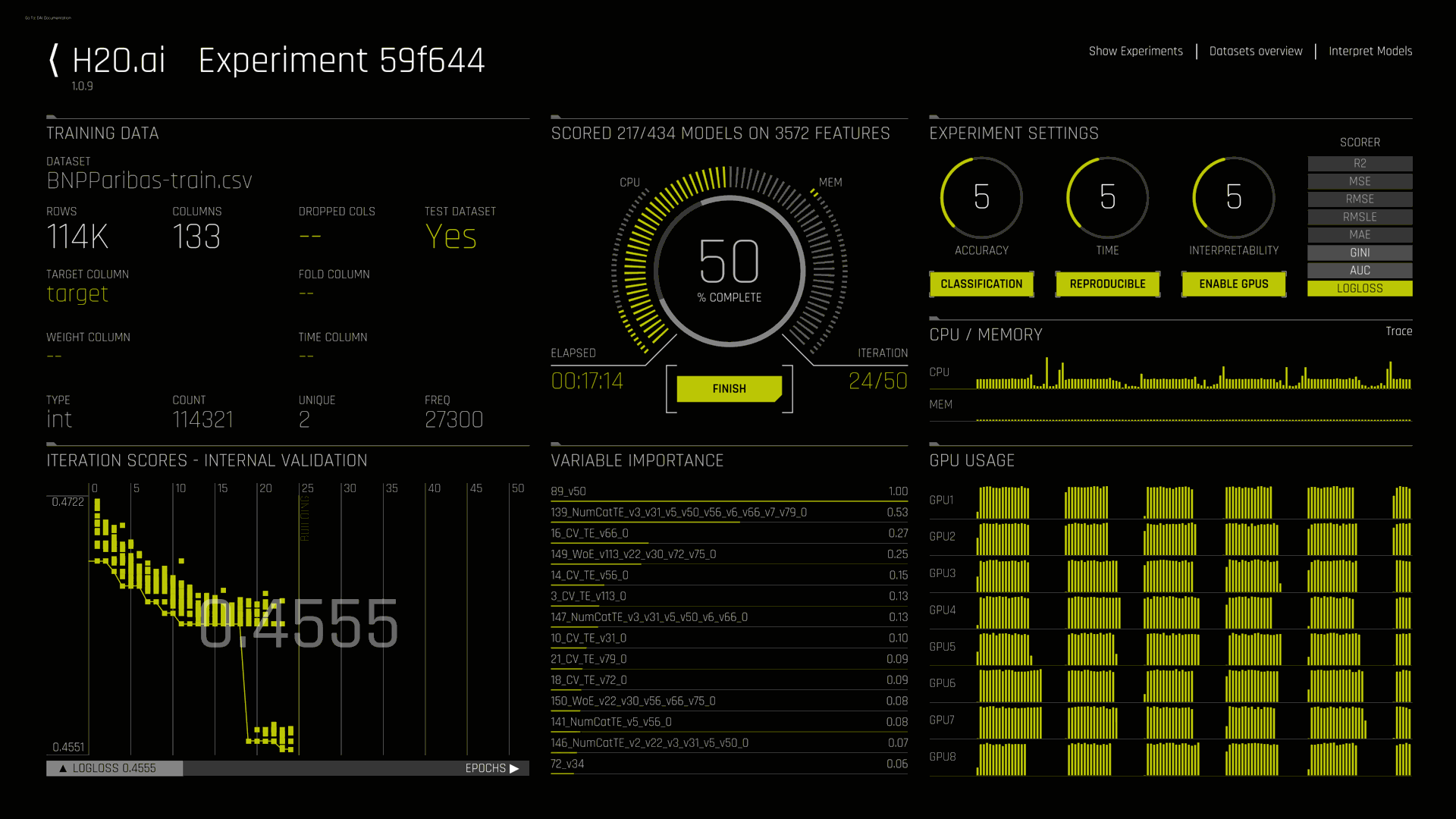
Task: Click the H2O.ai logo
Action: 118,61
